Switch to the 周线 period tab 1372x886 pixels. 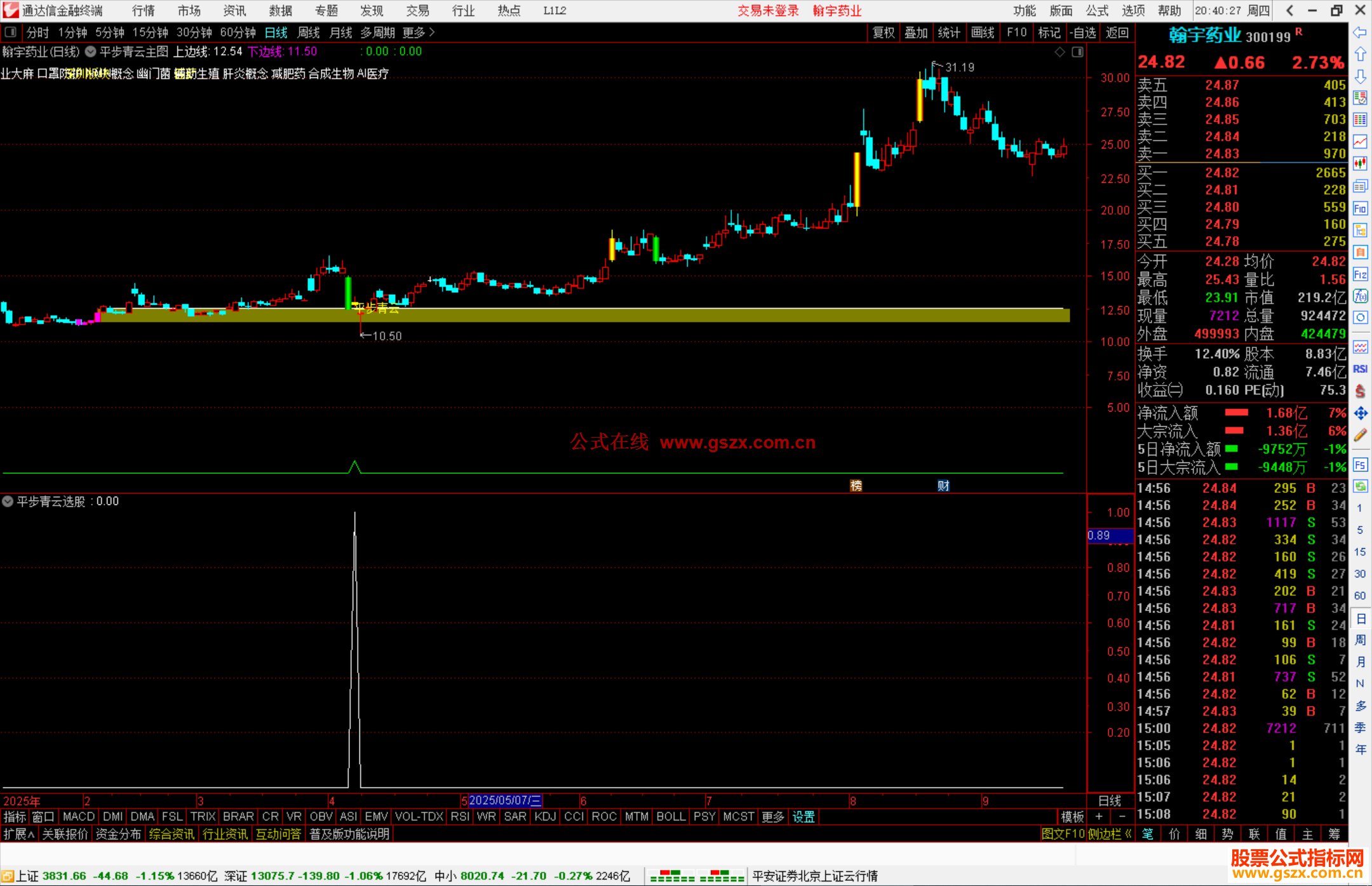click(x=309, y=32)
